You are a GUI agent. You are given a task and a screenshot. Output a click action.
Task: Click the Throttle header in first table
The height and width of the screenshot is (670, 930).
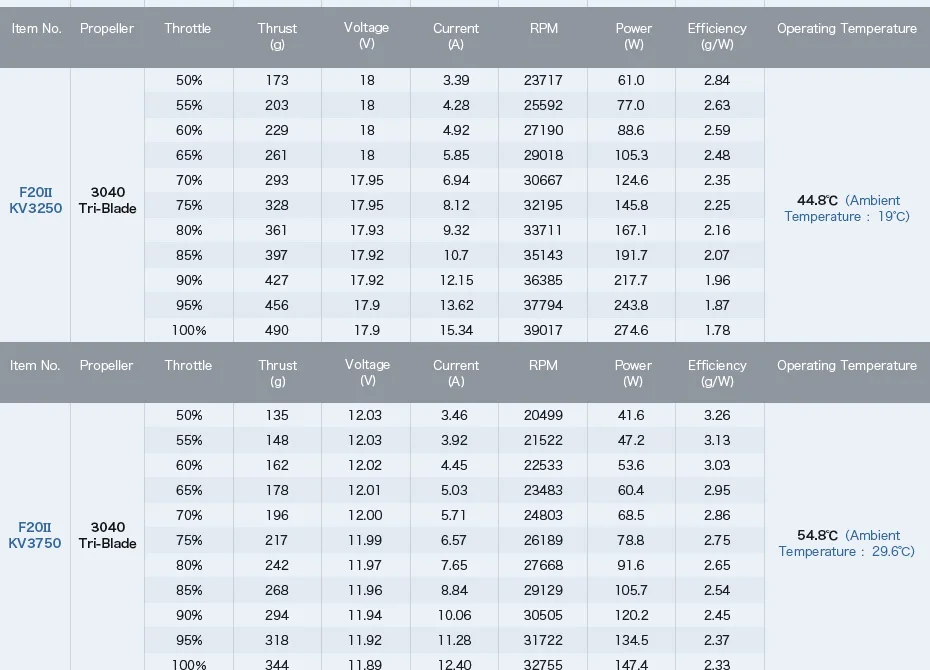(x=187, y=28)
